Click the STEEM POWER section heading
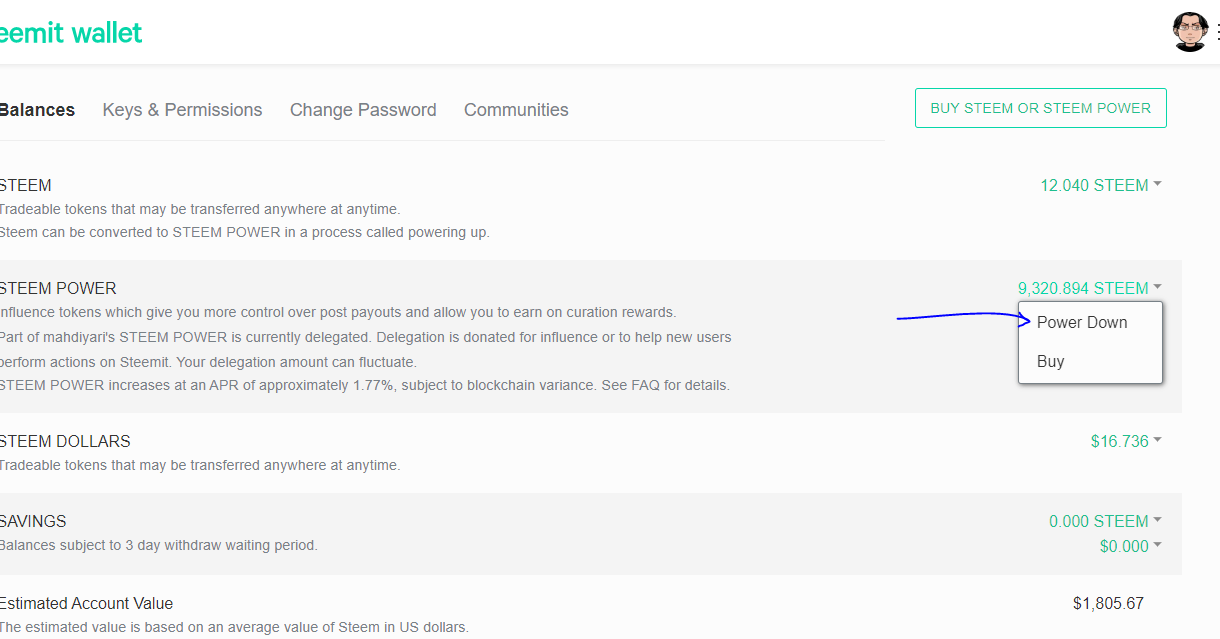 58,288
